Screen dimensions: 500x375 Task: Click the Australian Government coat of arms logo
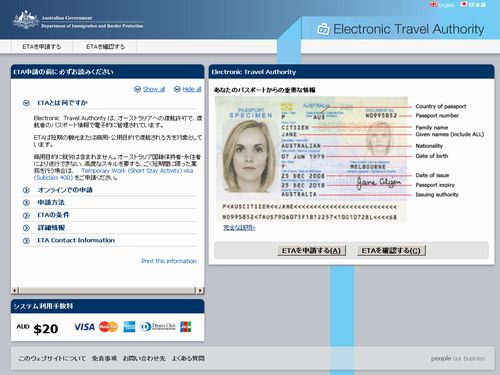(x=26, y=20)
